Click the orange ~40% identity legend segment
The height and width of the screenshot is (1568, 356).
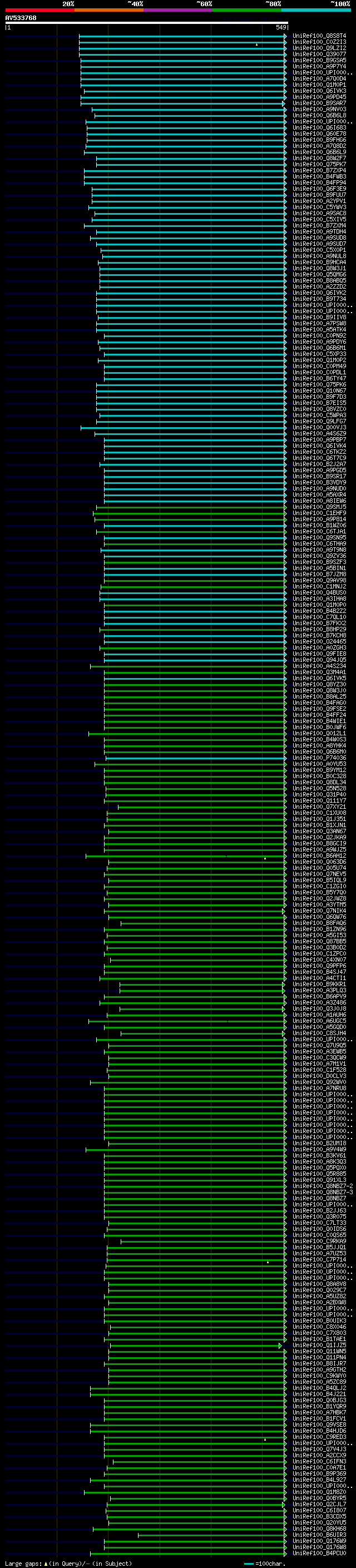[x=109, y=10]
